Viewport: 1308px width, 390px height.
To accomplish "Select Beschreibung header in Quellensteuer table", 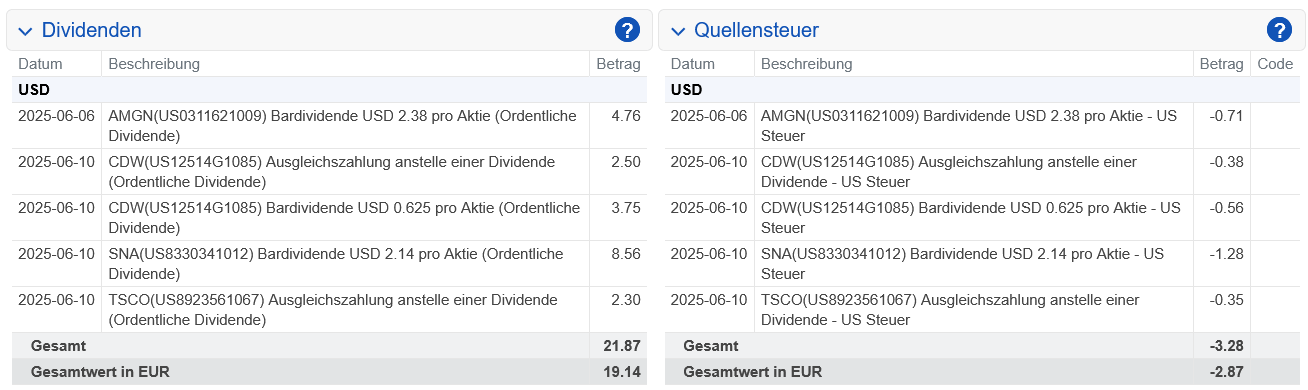I will [x=806, y=64].
